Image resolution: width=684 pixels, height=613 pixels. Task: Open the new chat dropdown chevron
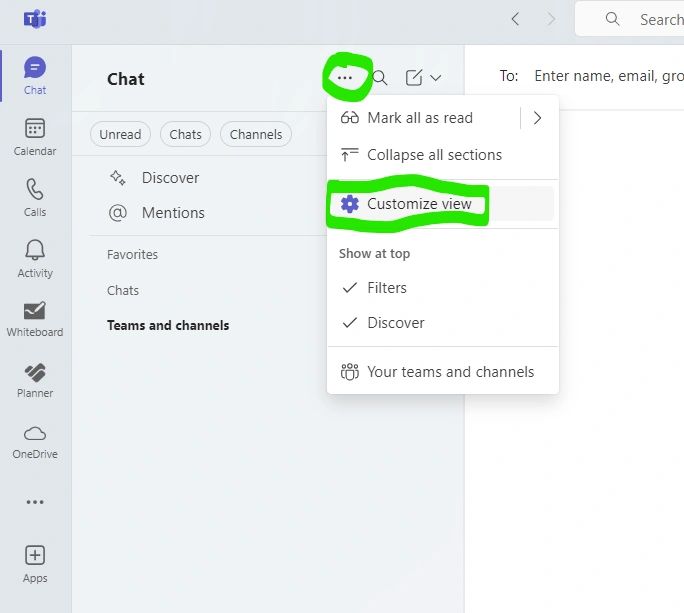(x=436, y=78)
